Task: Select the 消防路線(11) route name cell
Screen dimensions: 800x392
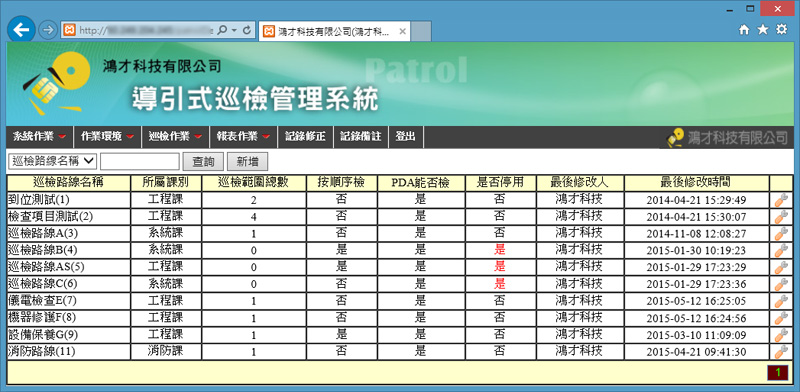Action: (69, 351)
